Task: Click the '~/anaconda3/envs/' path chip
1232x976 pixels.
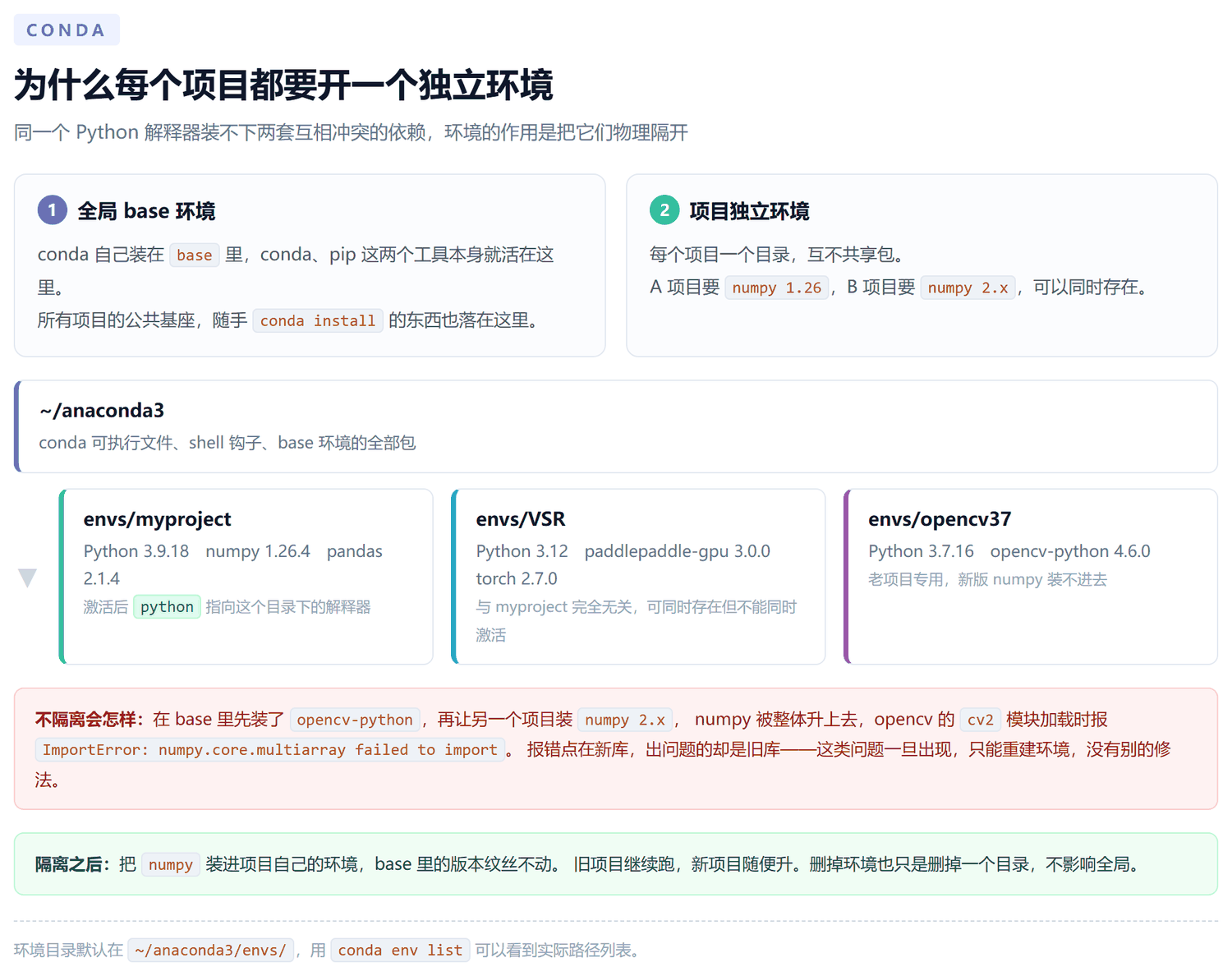Action: click(x=211, y=951)
